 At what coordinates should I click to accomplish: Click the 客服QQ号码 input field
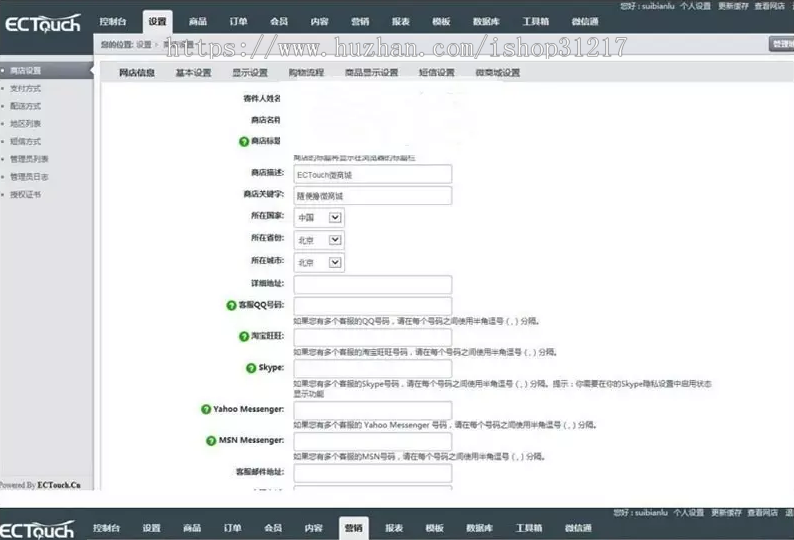pos(373,306)
